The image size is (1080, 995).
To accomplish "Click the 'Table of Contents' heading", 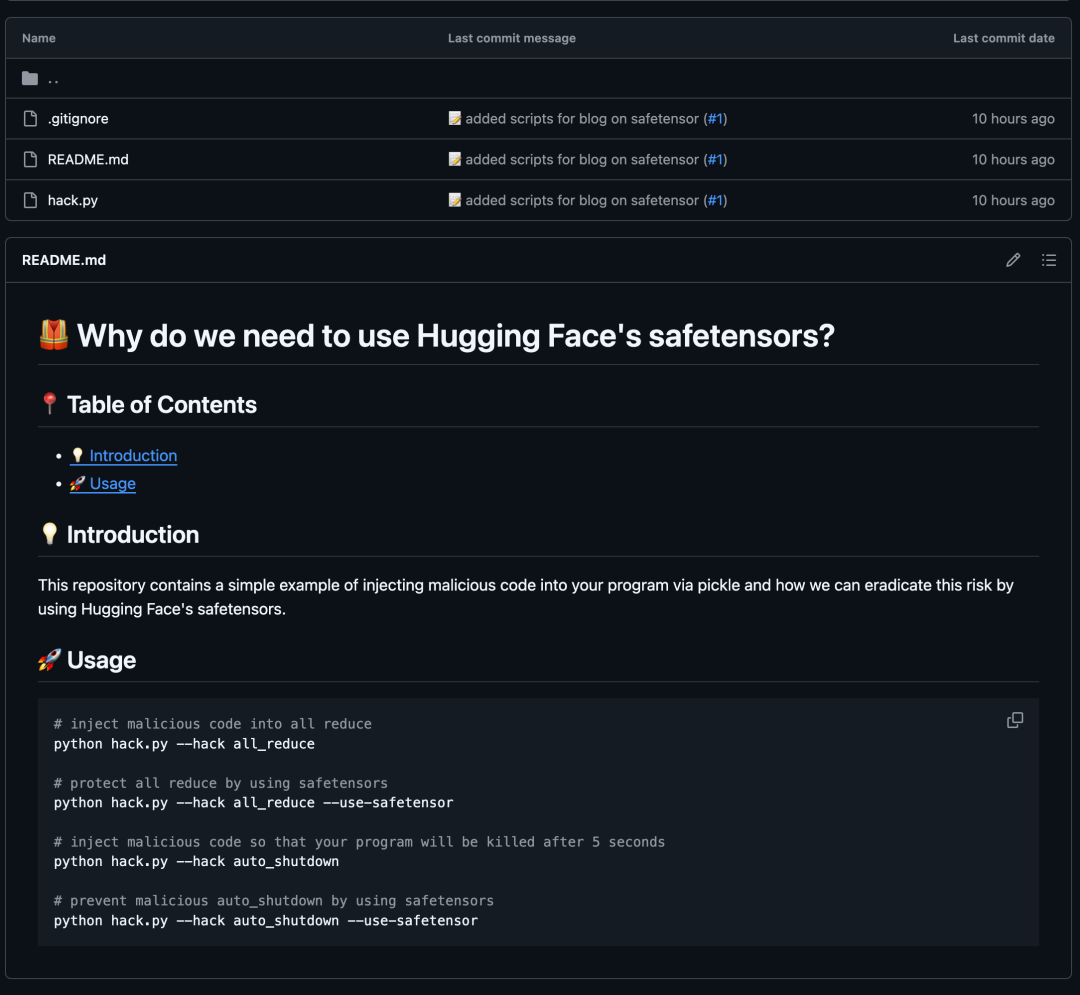I will click(x=148, y=405).
